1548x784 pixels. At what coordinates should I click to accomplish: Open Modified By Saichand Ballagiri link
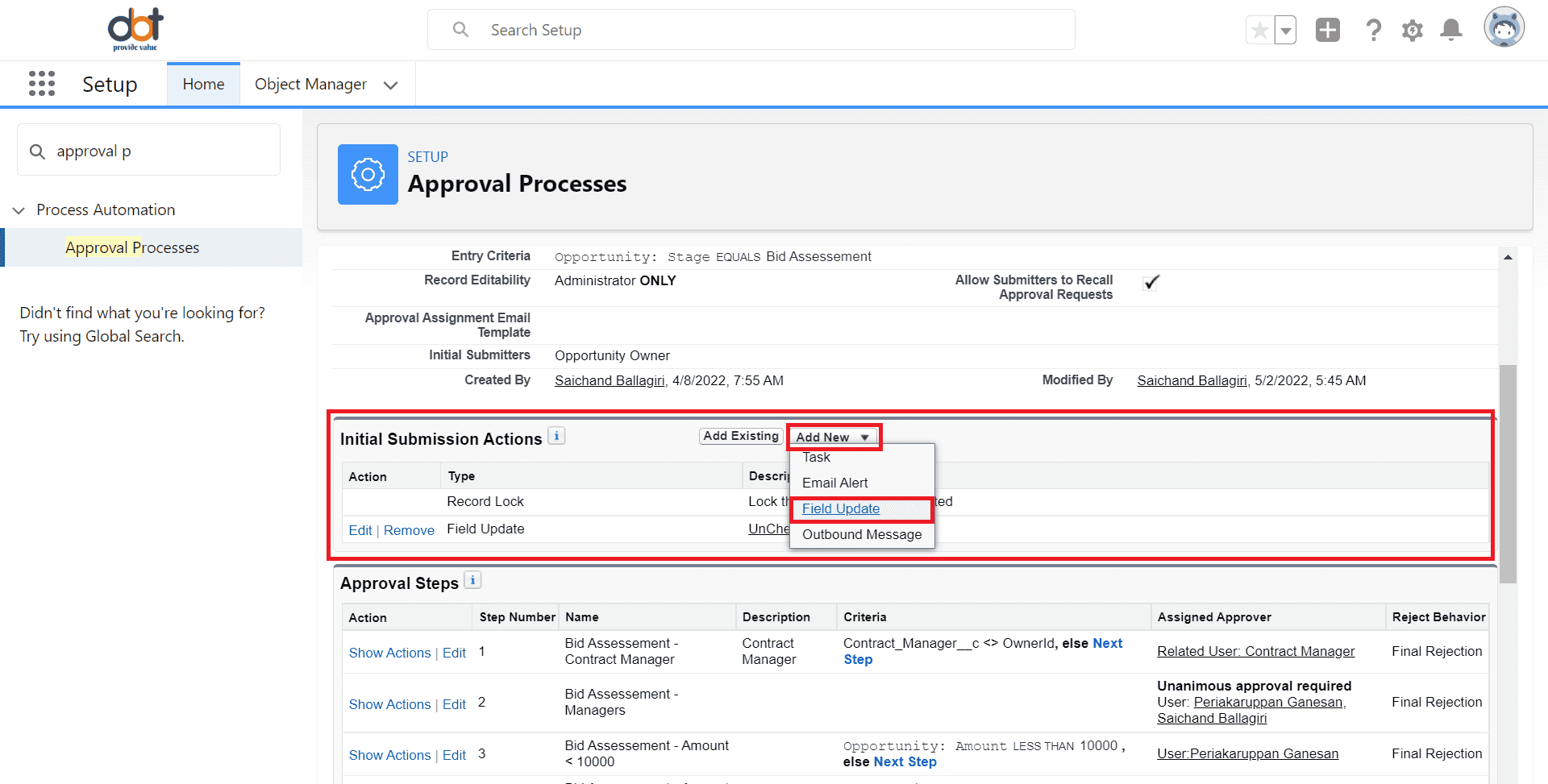coord(1192,380)
